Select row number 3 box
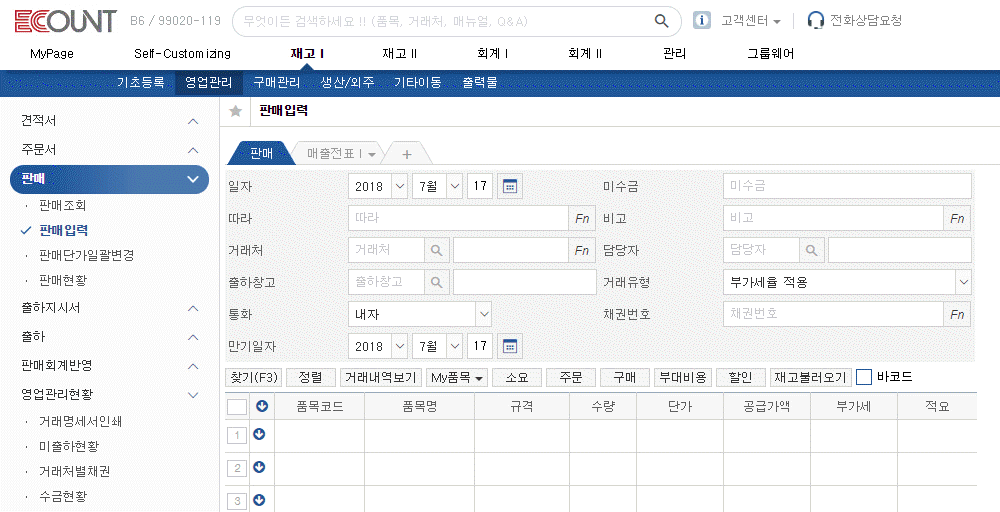1000x512 pixels. pos(237,501)
